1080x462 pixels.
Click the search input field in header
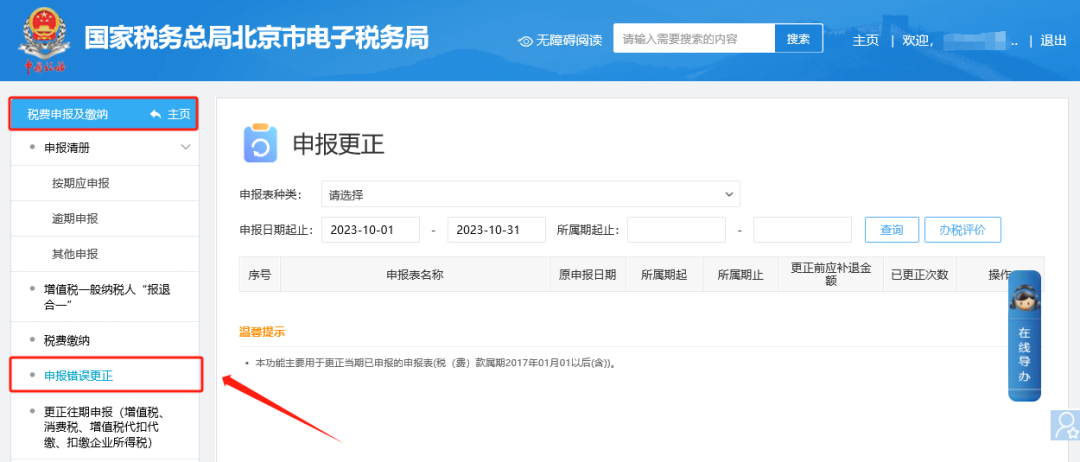click(694, 39)
